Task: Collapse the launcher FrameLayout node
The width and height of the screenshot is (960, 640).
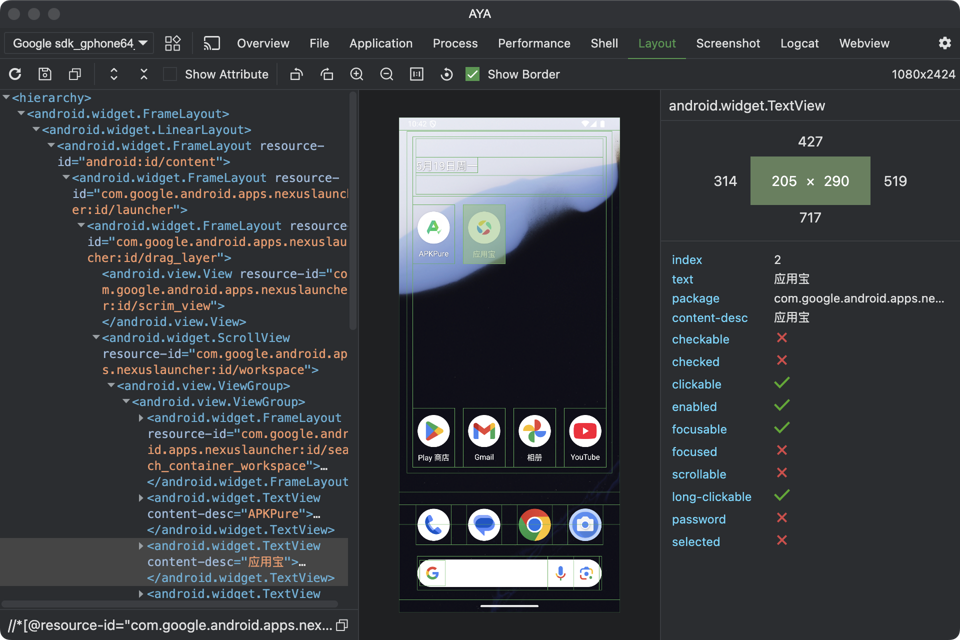Action: click(x=66, y=178)
